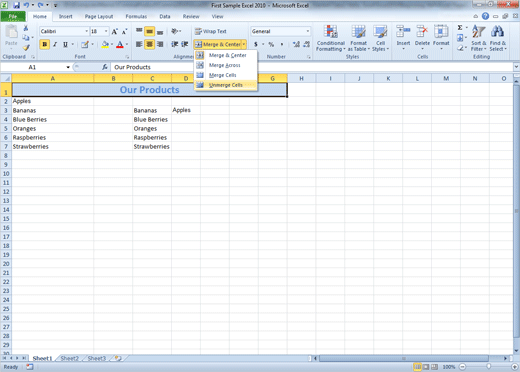Click the horizontal scrollbar
This screenshot has width=520, height=372.
coord(404,358)
